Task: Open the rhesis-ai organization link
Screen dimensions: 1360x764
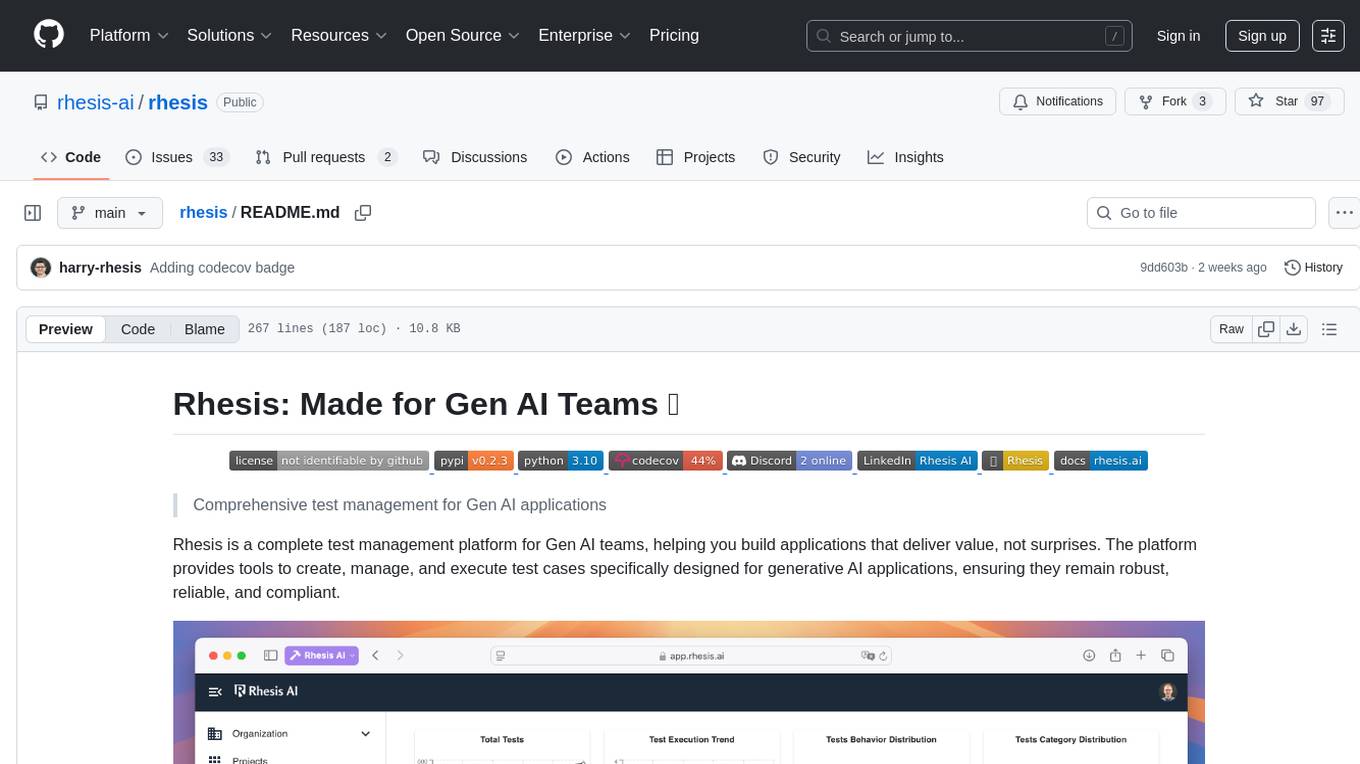Action: click(x=96, y=102)
